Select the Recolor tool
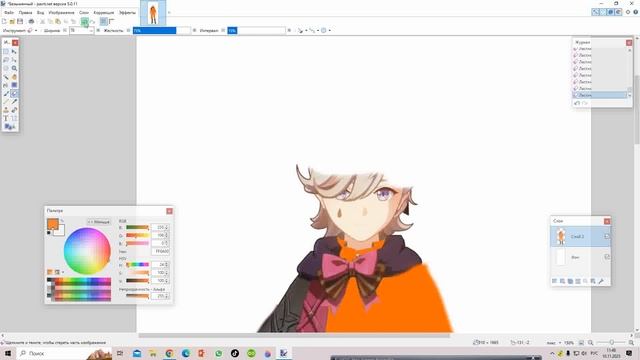This screenshot has height=360, width=640. pyautogui.click(x=14, y=110)
